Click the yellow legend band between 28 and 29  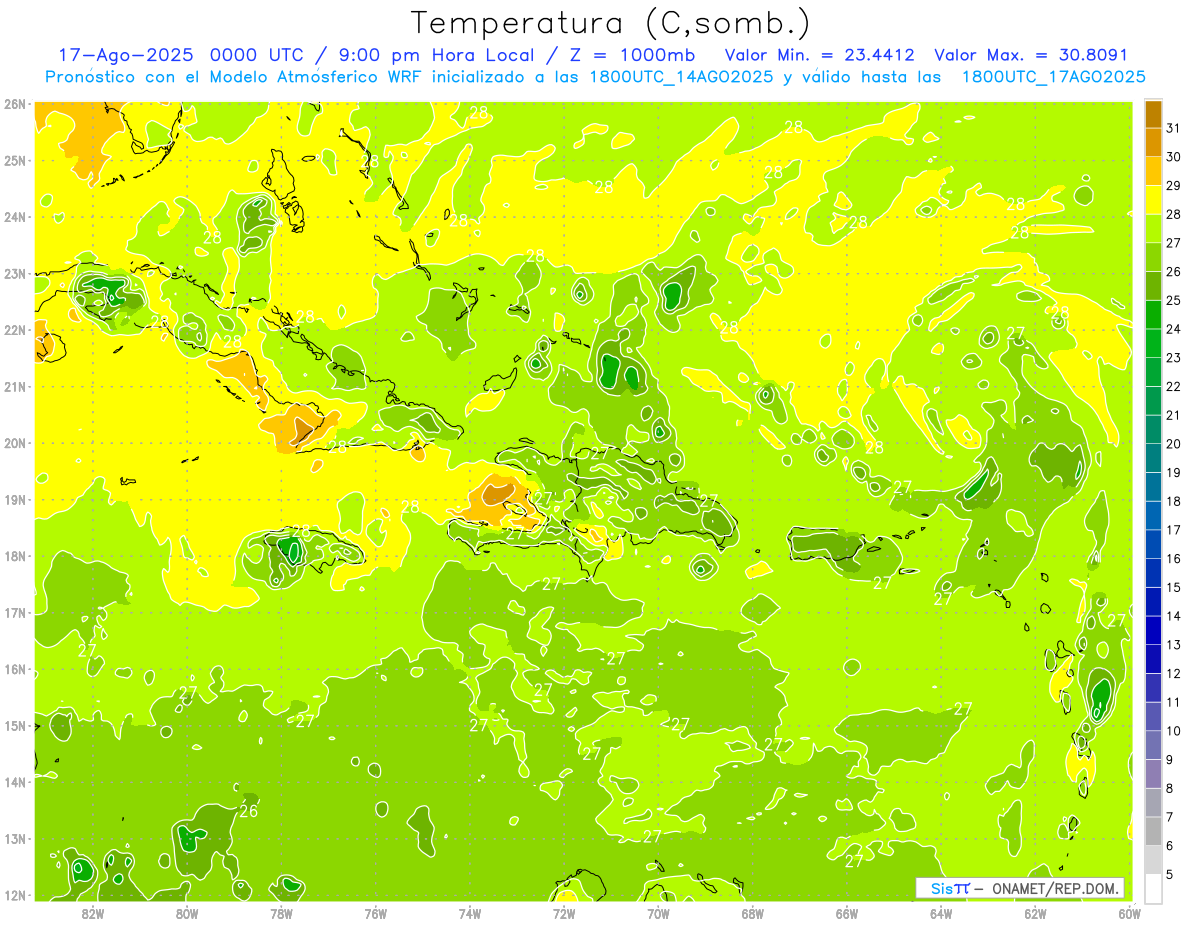coord(1153,200)
